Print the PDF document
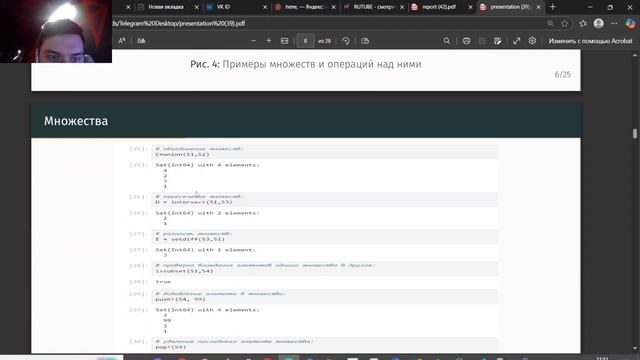Screen dimensions: 640x360 tap(466, 41)
